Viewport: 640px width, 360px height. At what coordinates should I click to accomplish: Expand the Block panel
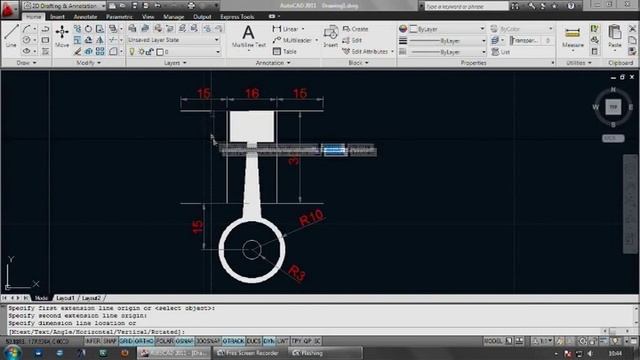[358, 63]
